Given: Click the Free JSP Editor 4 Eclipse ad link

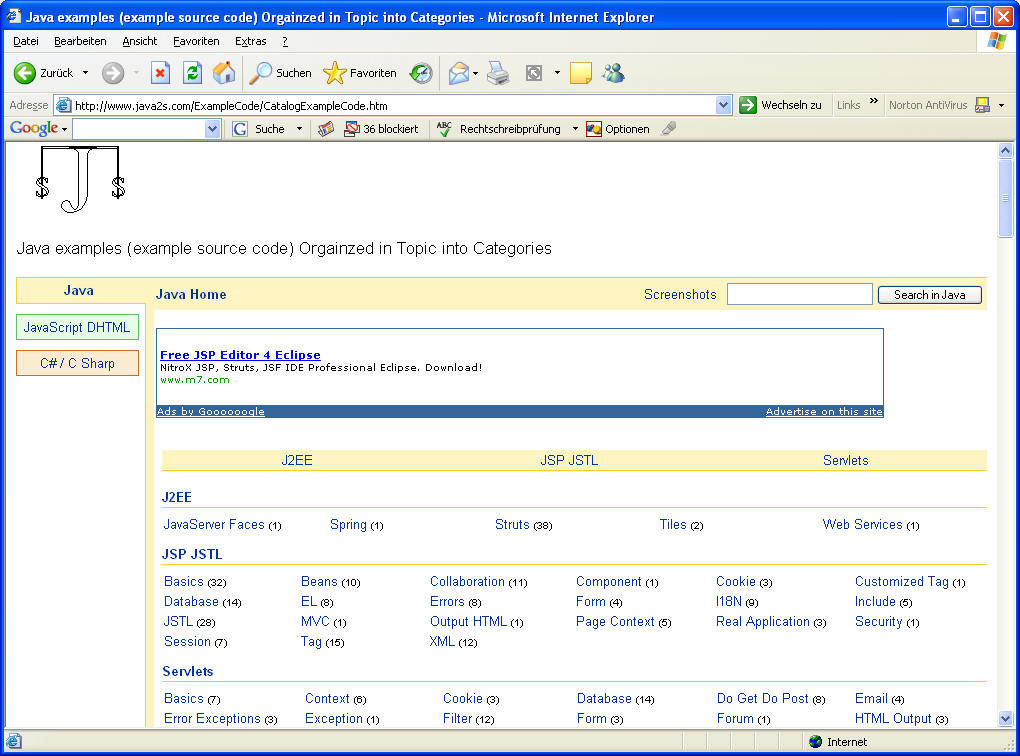Looking at the screenshot, I should (x=240, y=355).
